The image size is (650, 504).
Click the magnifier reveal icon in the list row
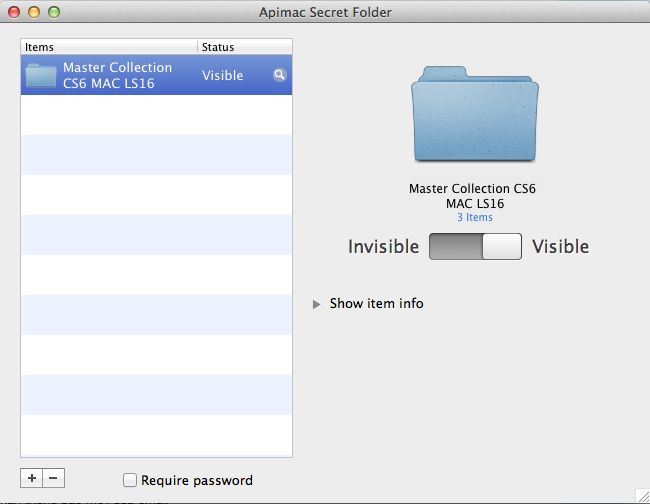279,75
